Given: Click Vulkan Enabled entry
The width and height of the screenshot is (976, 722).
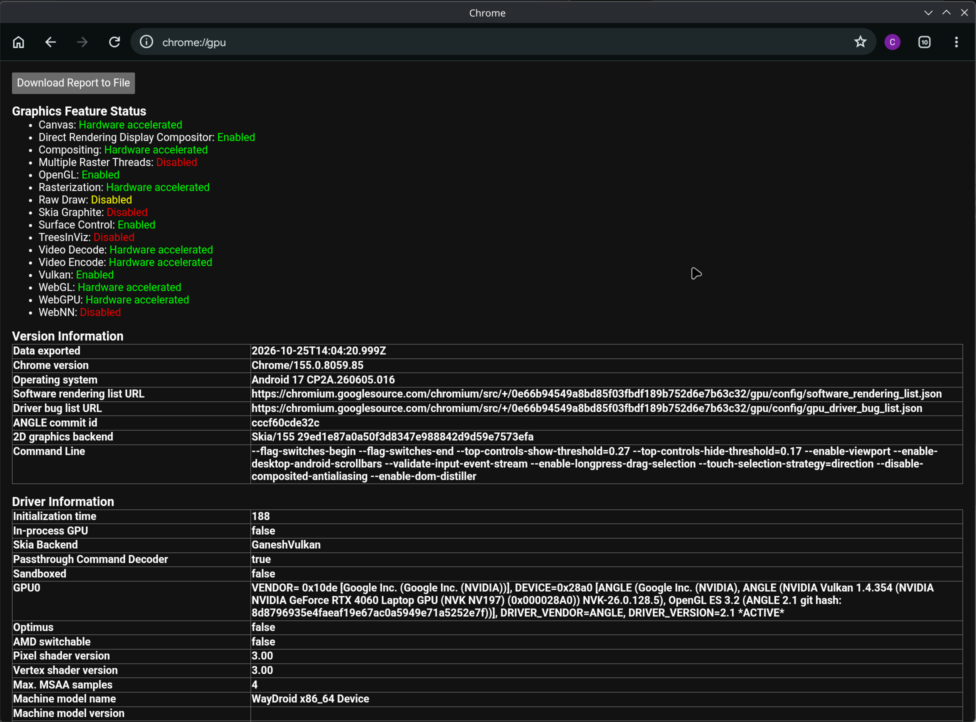Looking at the screenshot, I should 76,274.
